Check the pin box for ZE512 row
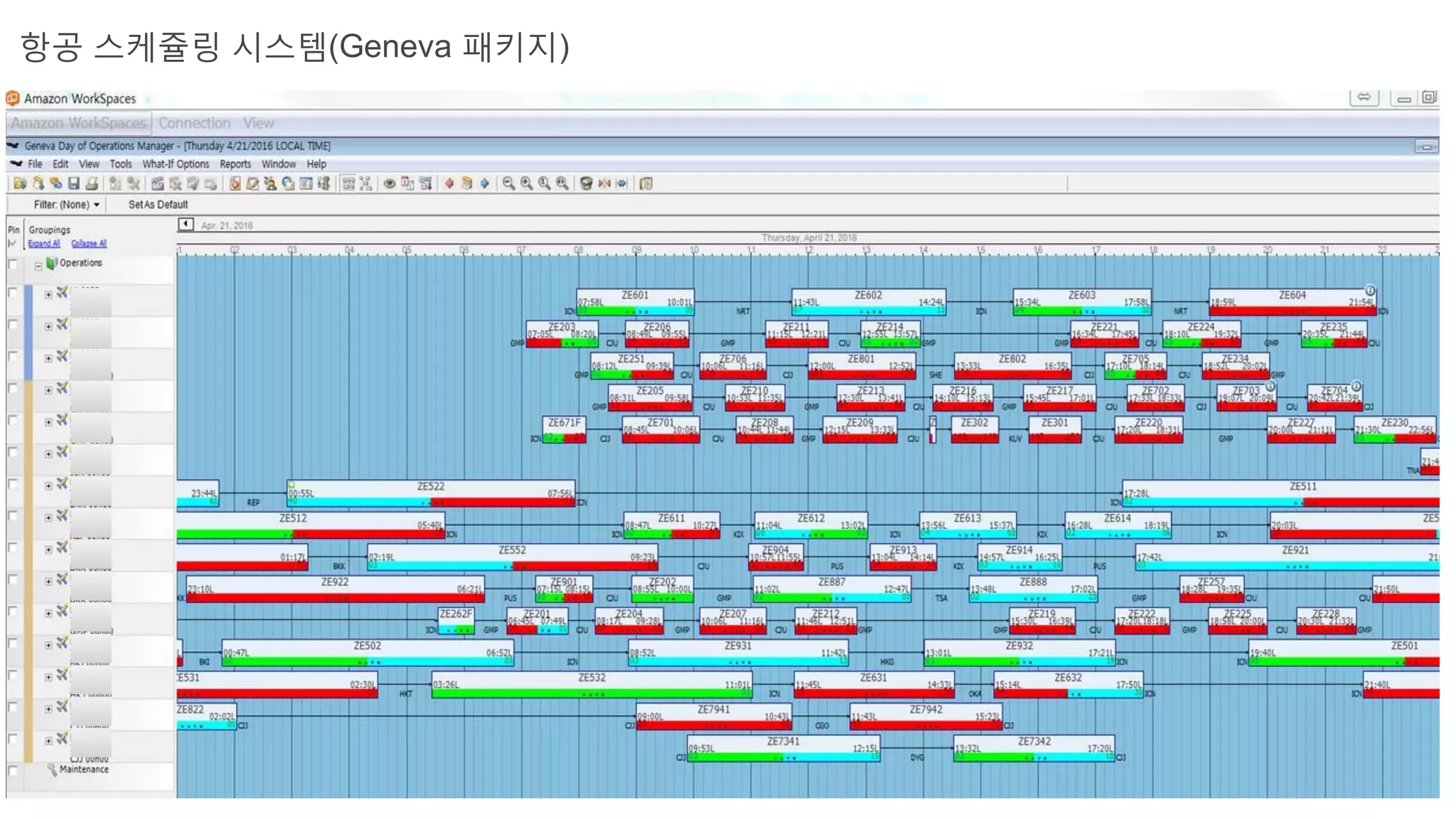 tap(13, 515)
